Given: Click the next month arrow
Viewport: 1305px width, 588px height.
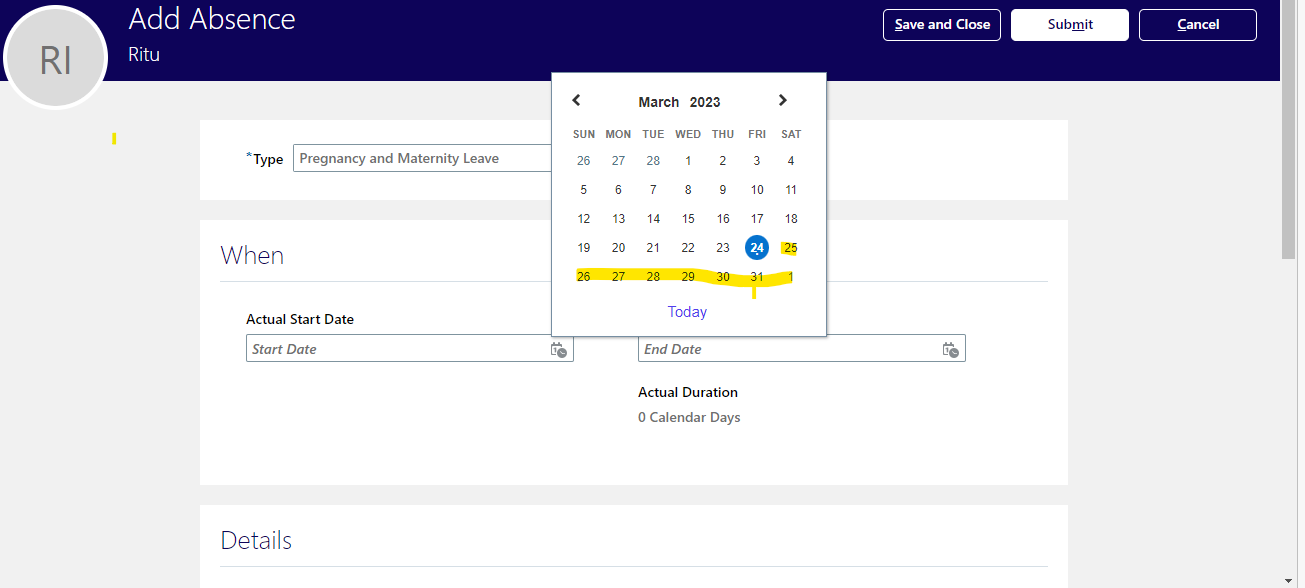Looking at the screenshot, I should pos(783,100).
